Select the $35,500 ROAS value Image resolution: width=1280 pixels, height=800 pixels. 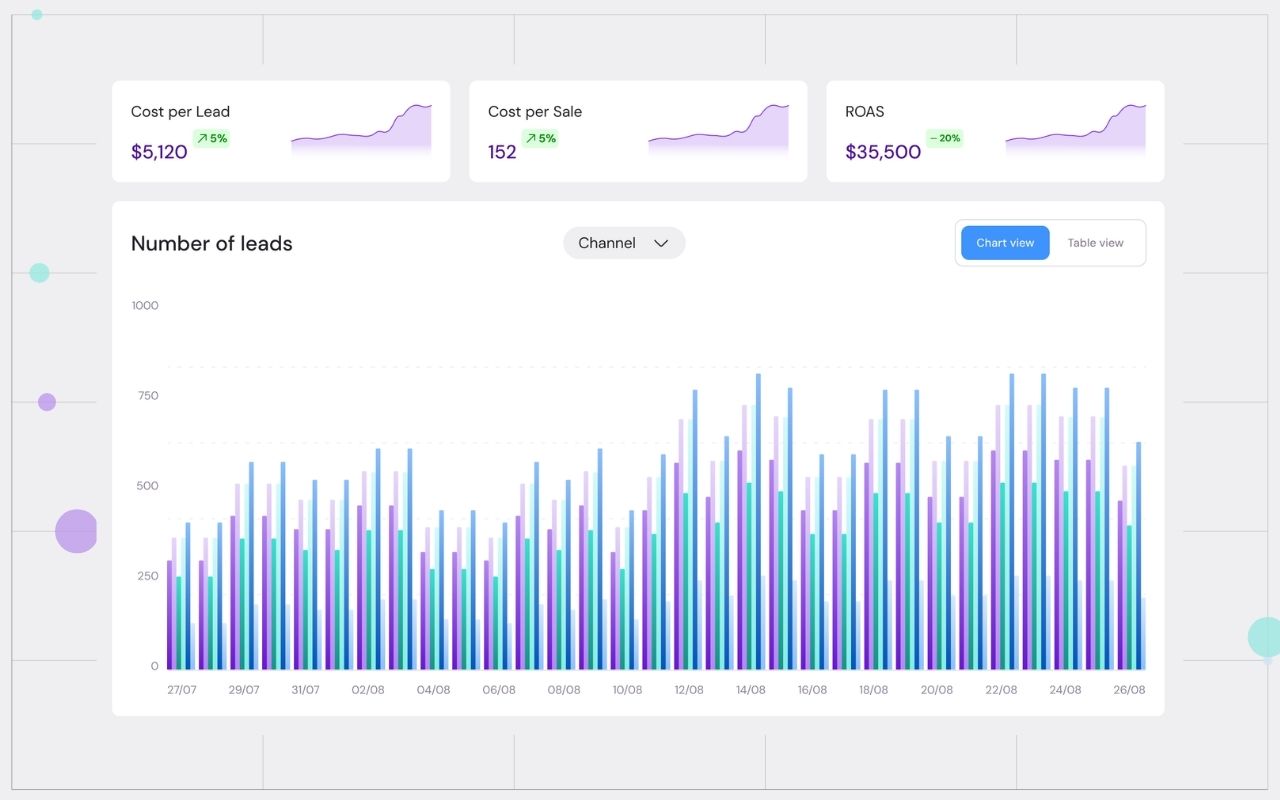point(882,152)
